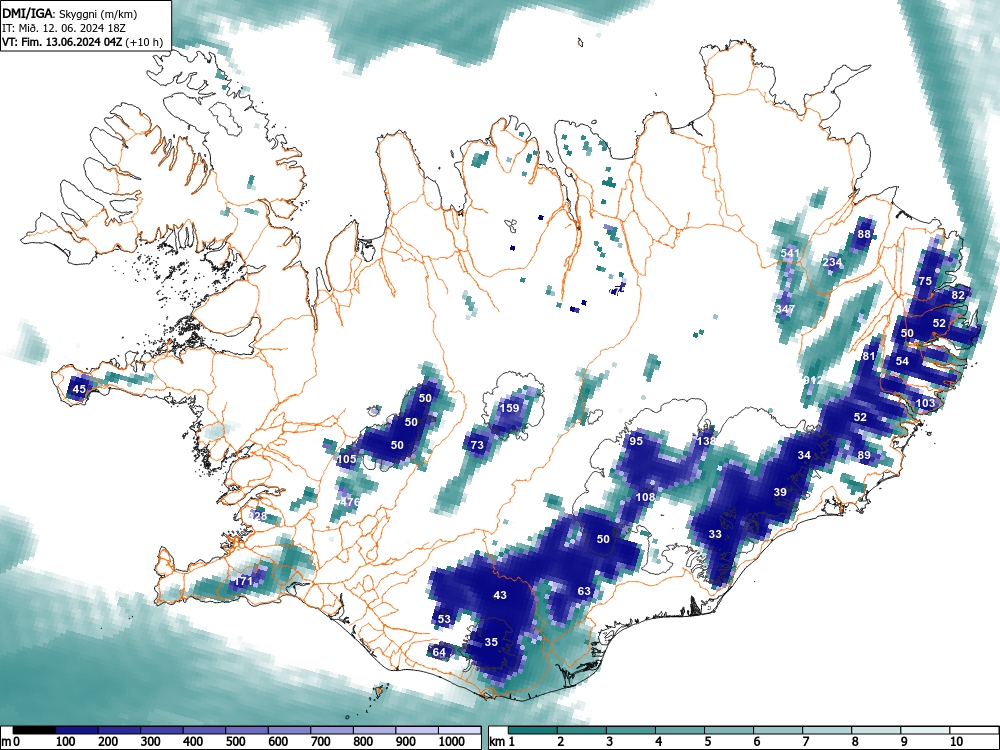Click the visibility value 43 on the map
1000x750 pixels.
pos(500,595)
